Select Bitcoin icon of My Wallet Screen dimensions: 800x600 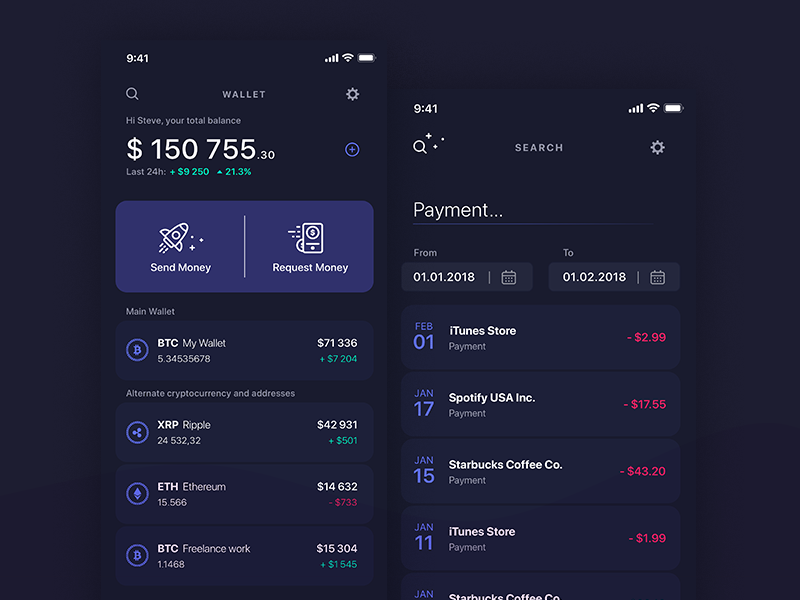137,351
